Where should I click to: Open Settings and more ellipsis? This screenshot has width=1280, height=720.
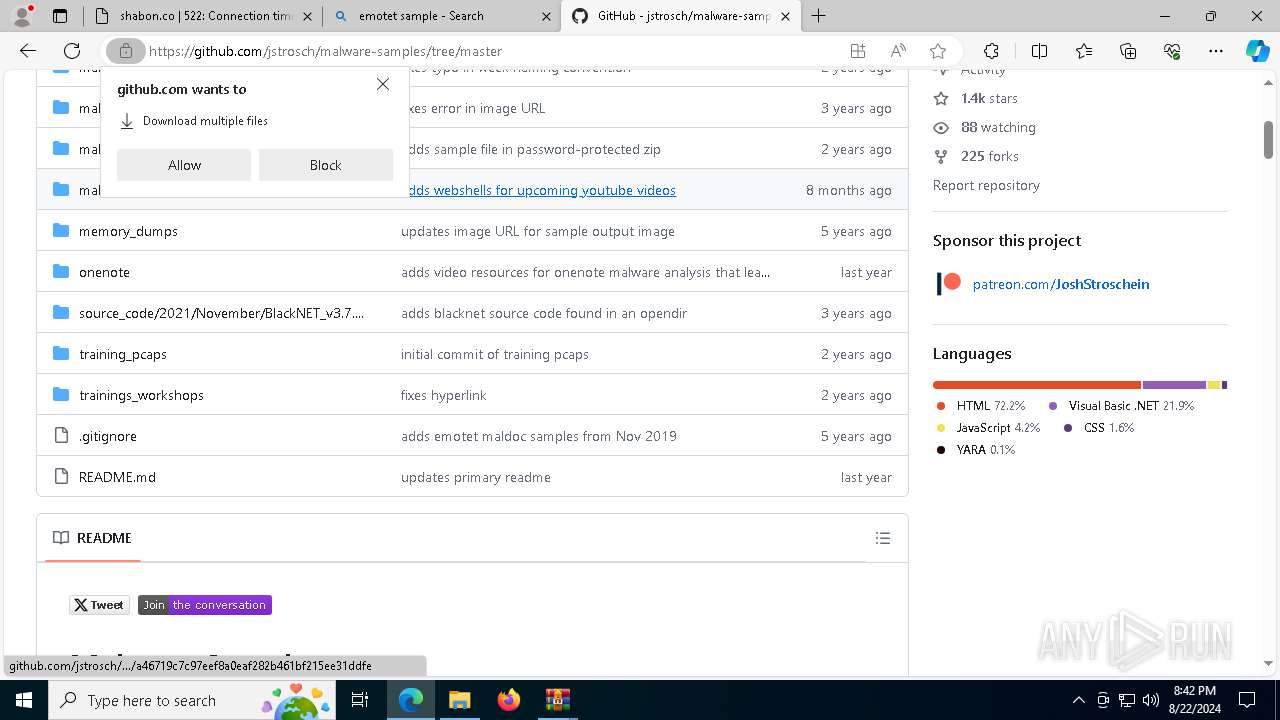[1216, 51]
